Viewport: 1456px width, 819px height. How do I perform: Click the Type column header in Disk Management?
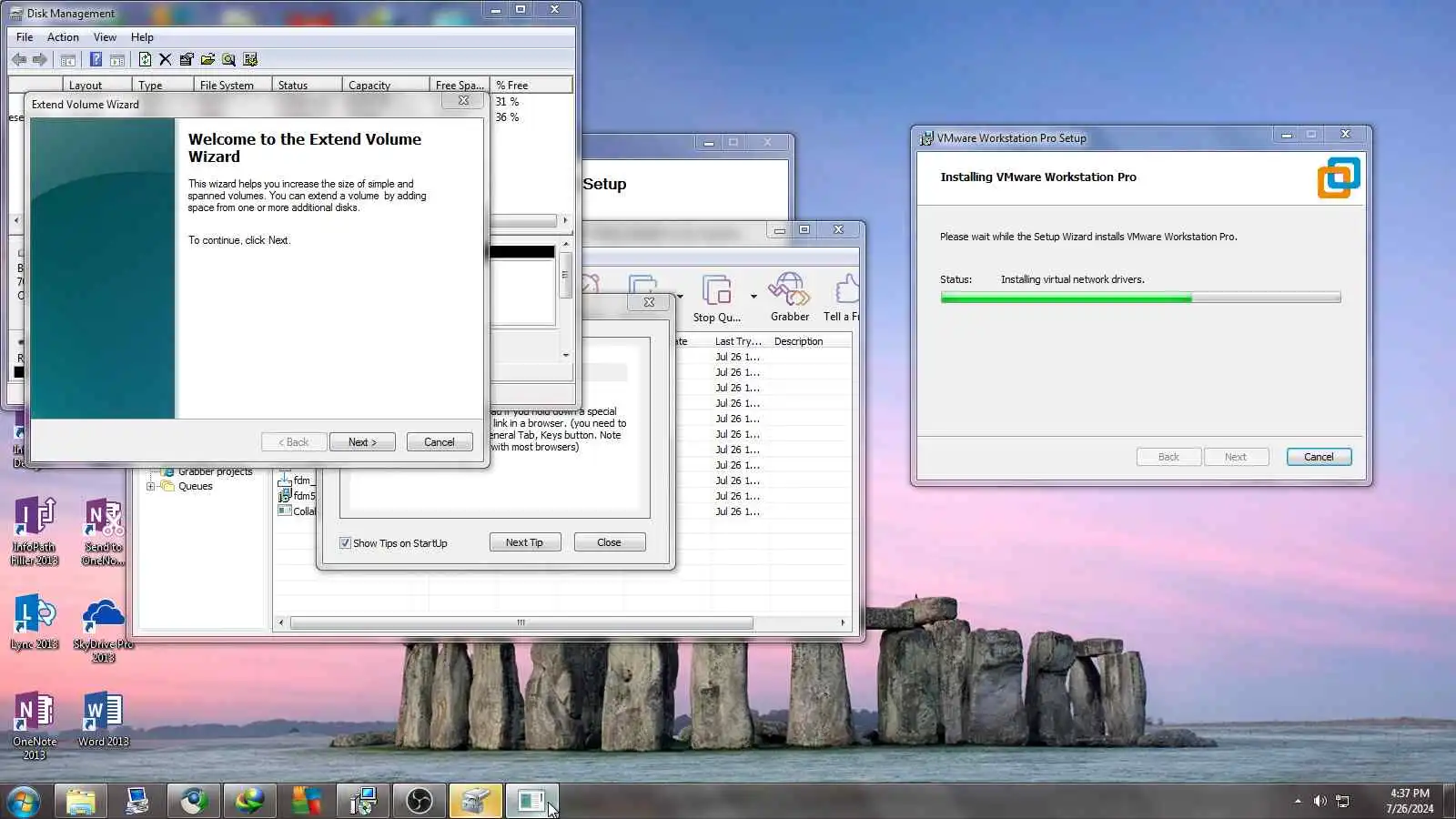point(162,86)
